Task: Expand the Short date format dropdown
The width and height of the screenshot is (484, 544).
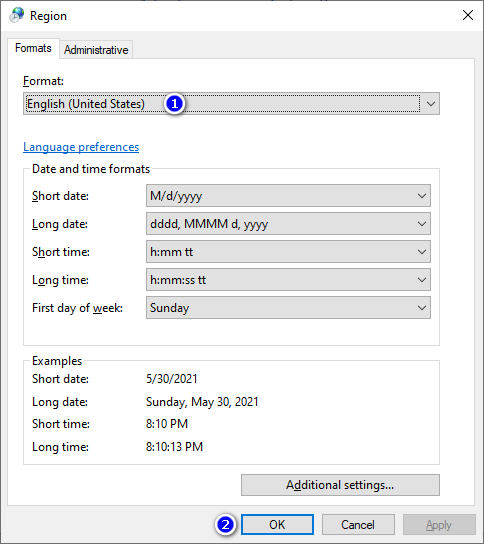Action: point(288,196)
